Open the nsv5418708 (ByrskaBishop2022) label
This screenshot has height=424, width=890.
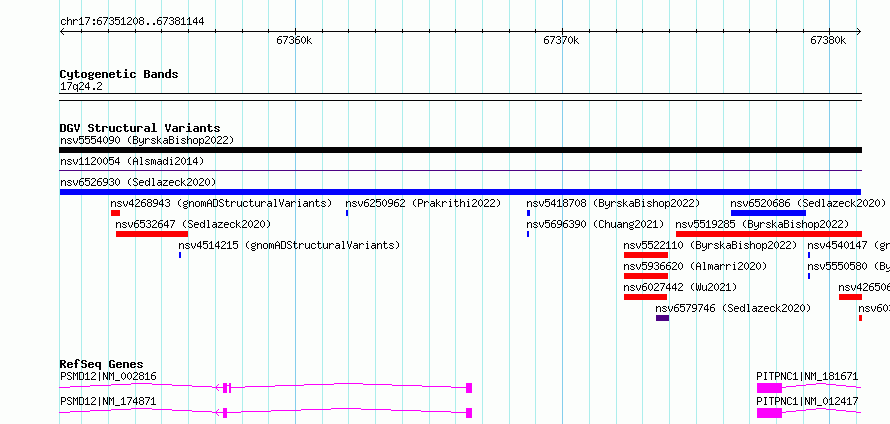613,203
